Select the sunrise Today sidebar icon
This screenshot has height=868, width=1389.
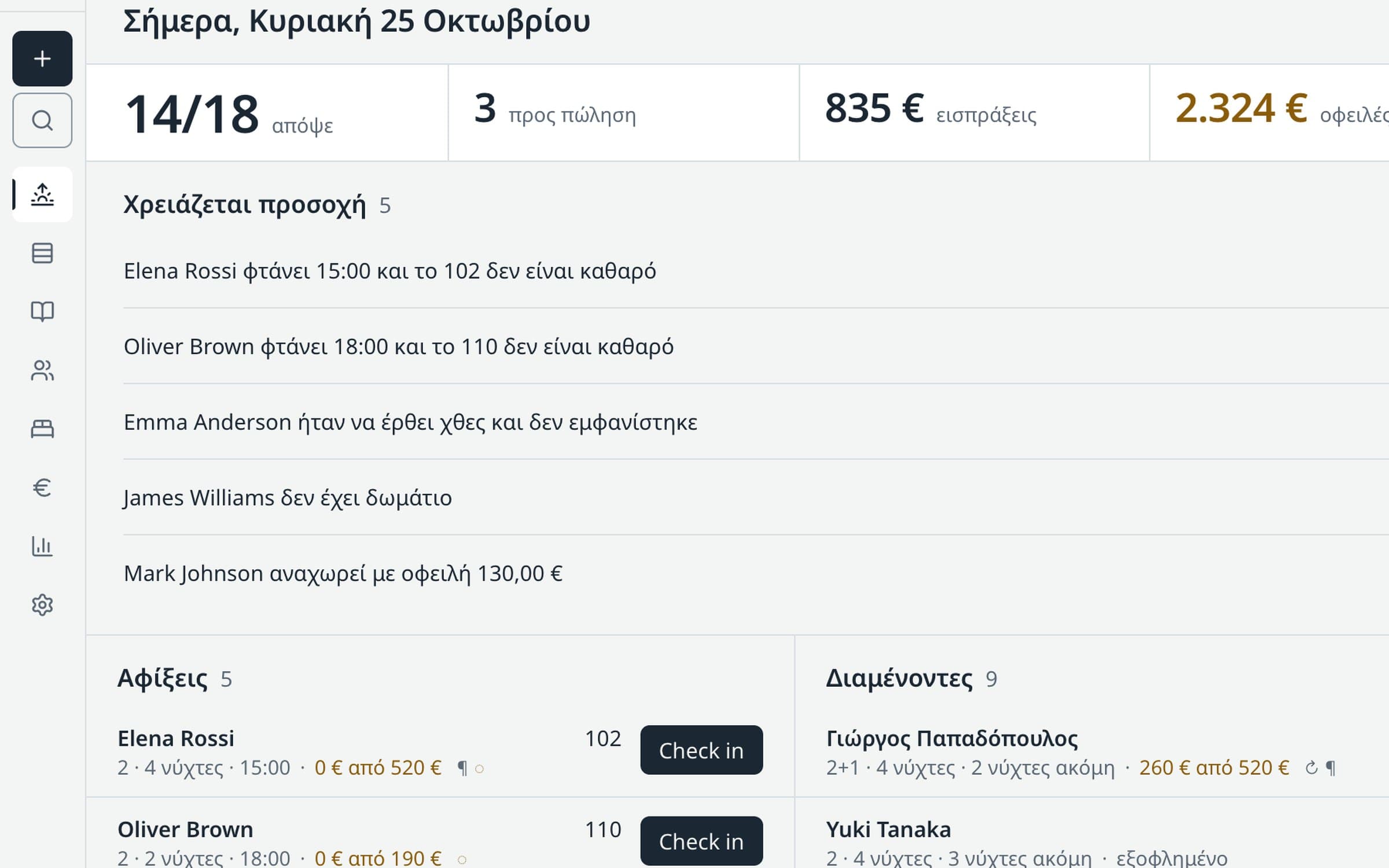(42, 194)
